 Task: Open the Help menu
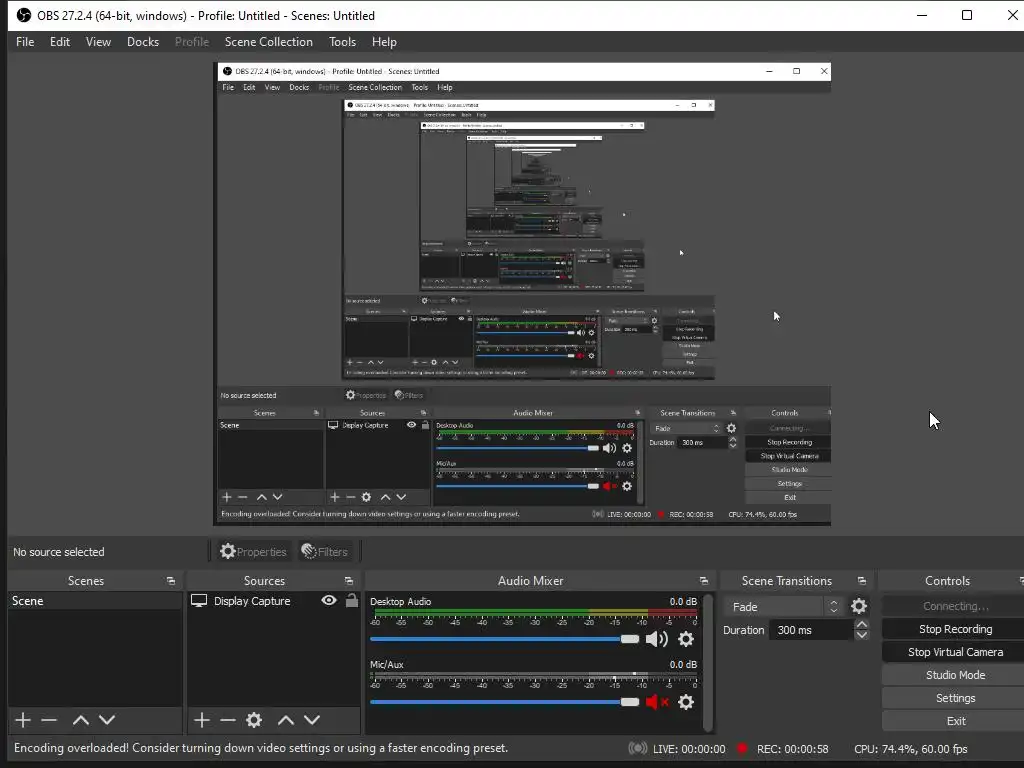pos(384,42)
